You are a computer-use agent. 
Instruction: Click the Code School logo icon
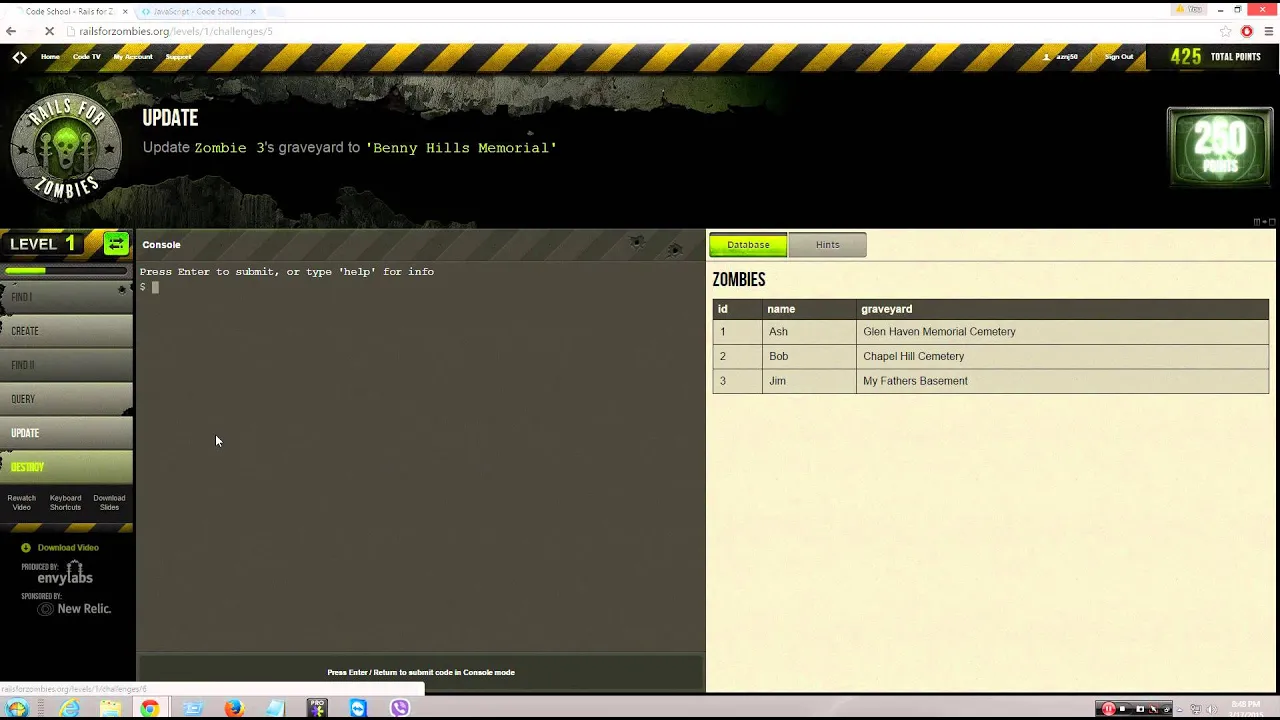[19, 57]
